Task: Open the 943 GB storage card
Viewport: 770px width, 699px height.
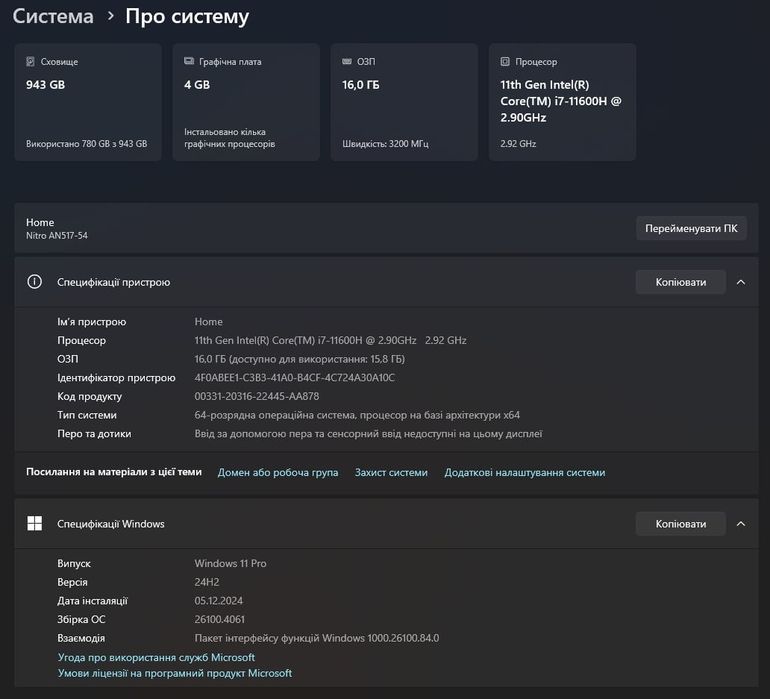Action: tap(88, 102)
